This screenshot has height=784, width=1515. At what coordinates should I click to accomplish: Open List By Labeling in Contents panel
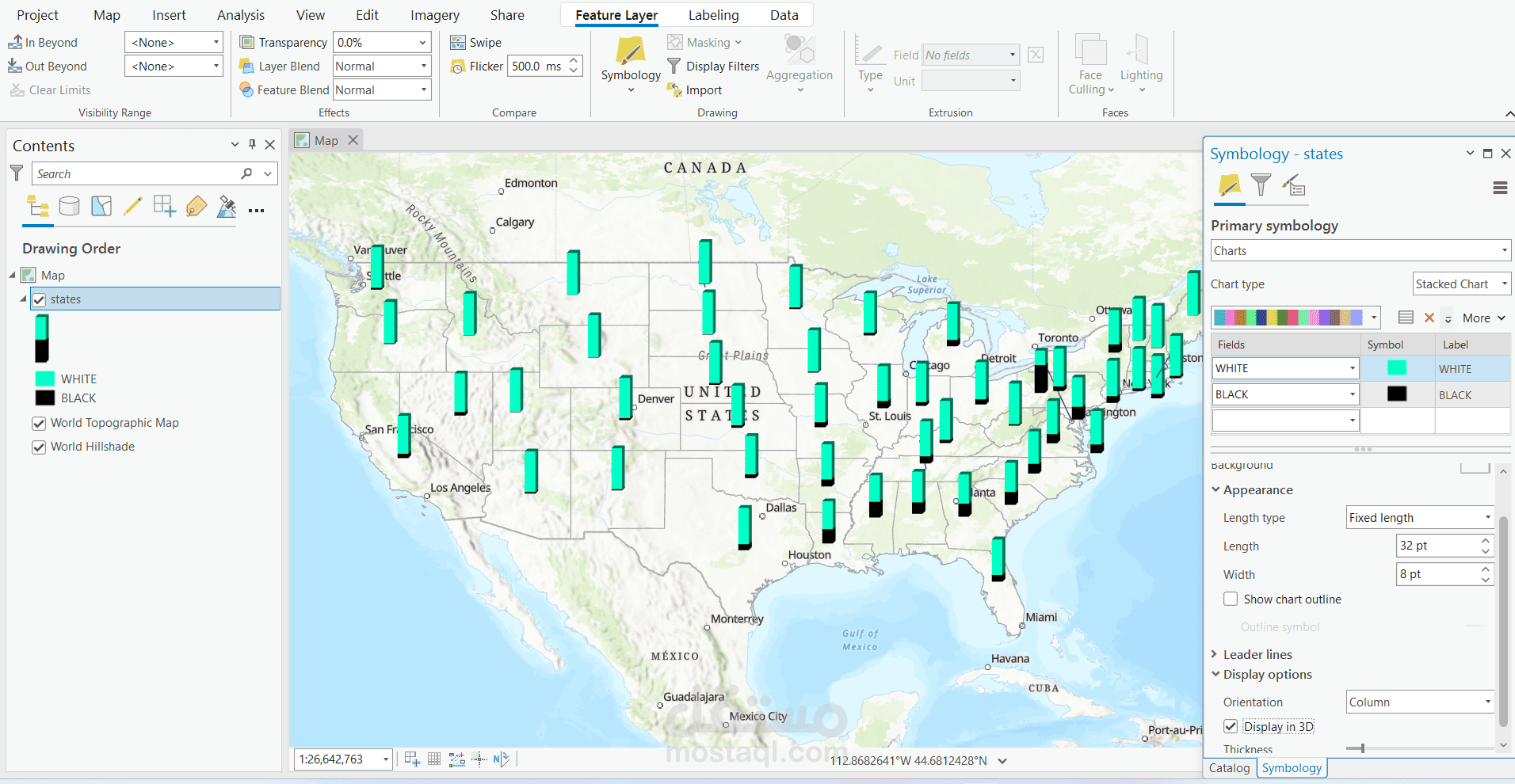pyautogui.click(x=196, y=206)
